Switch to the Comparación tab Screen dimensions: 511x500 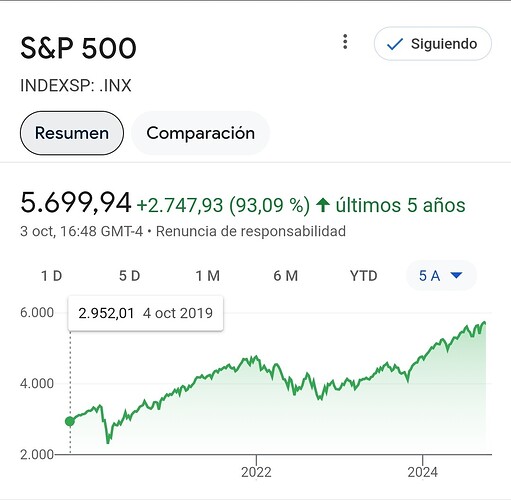(x=200, y=133)
